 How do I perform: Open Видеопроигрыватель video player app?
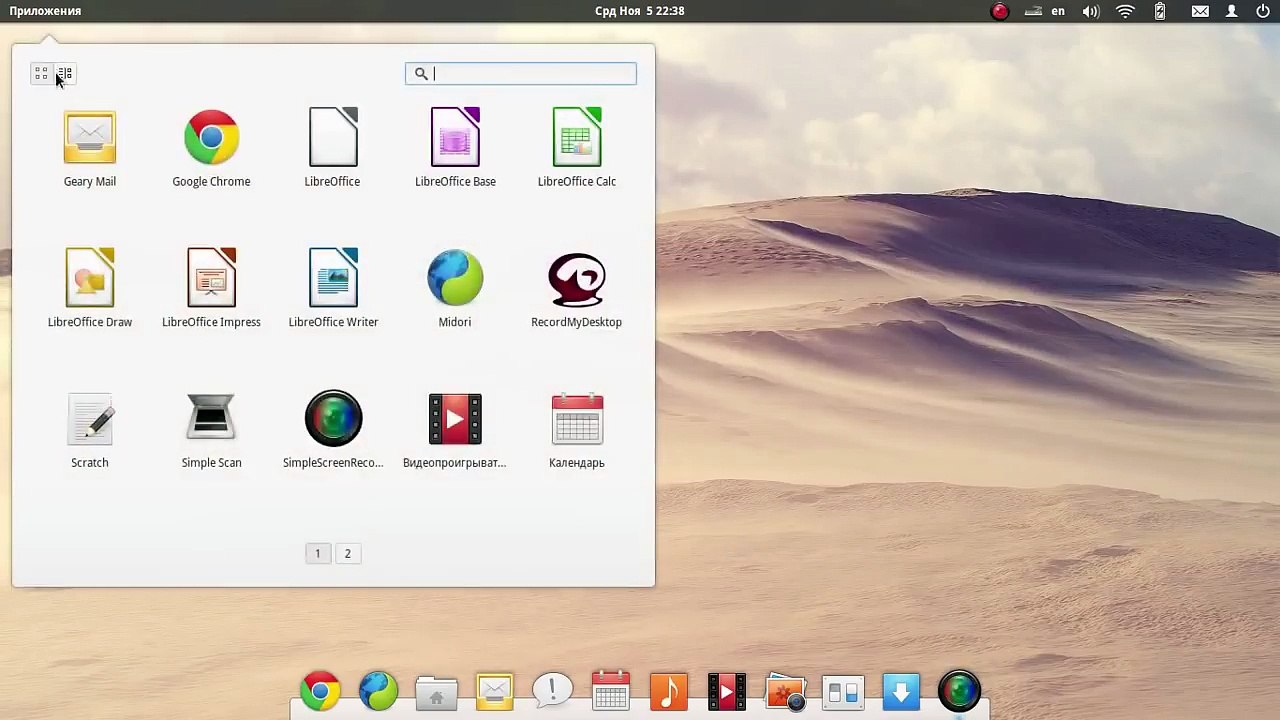[455, 430]
